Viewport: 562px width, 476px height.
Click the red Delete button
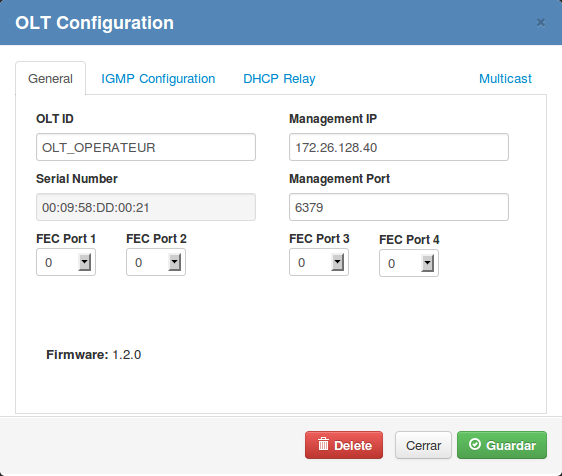coord(344,445)
